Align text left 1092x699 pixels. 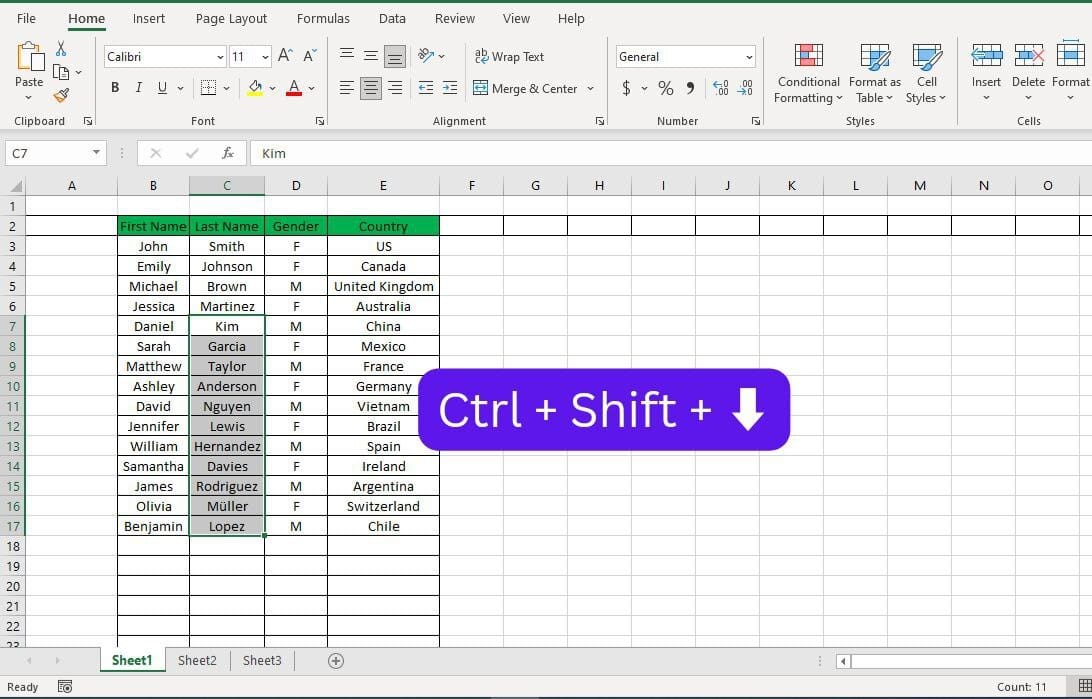347,88
